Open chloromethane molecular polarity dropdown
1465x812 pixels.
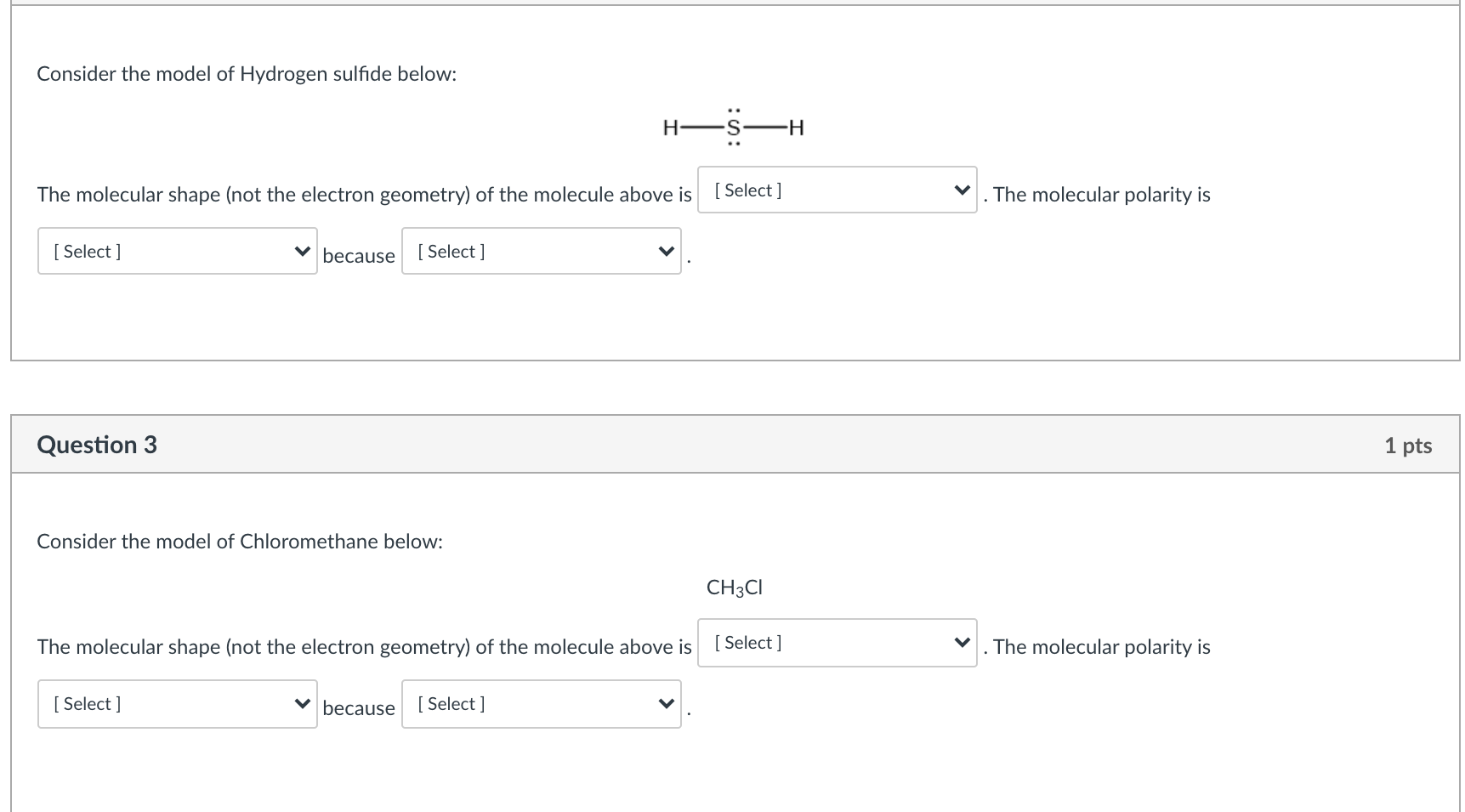(177, 704)
